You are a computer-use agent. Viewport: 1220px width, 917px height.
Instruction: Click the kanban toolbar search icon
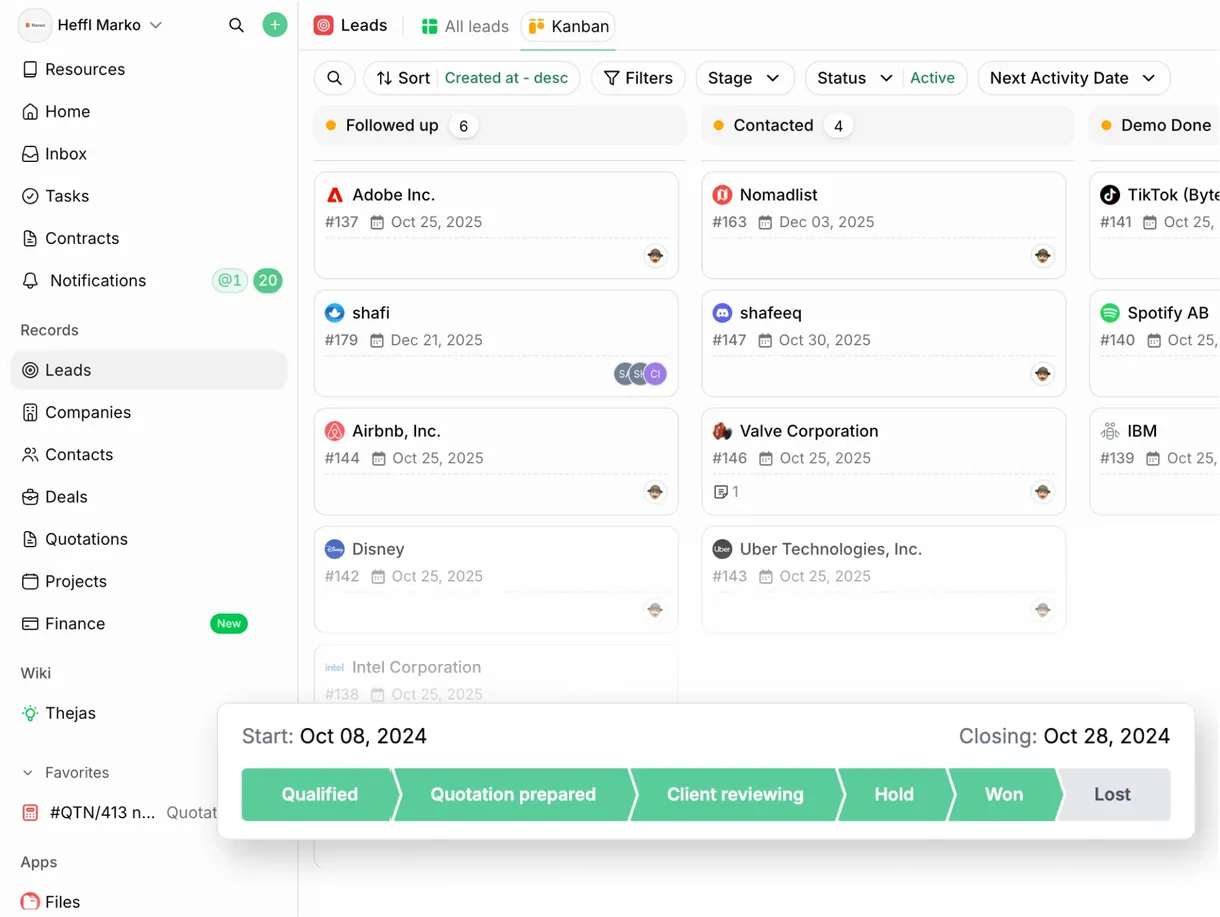point(335,78)
